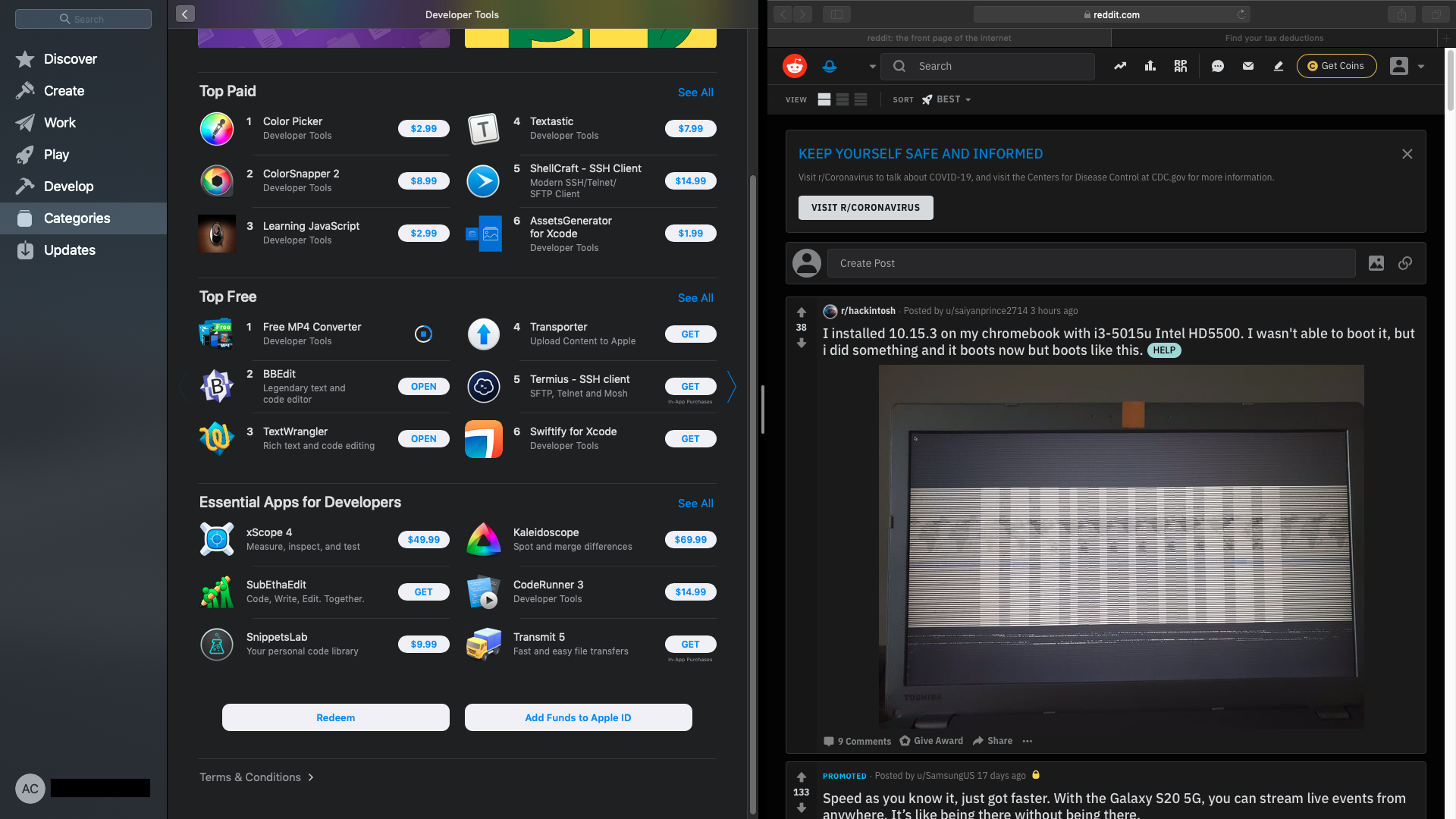Upvote the r/hackintosh post
Viewport: 1456px width, 819px height.
[x=802, y=312]
